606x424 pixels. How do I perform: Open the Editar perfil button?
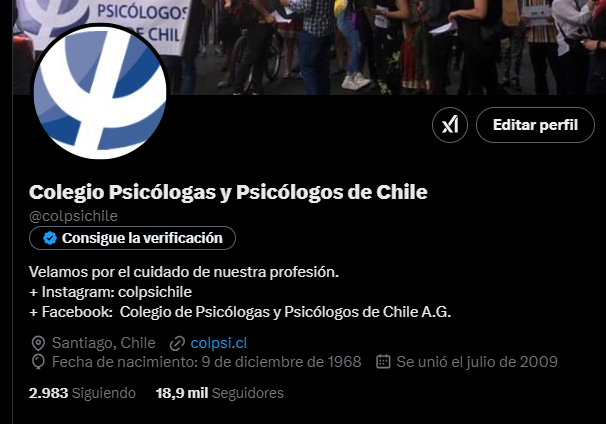535,125
